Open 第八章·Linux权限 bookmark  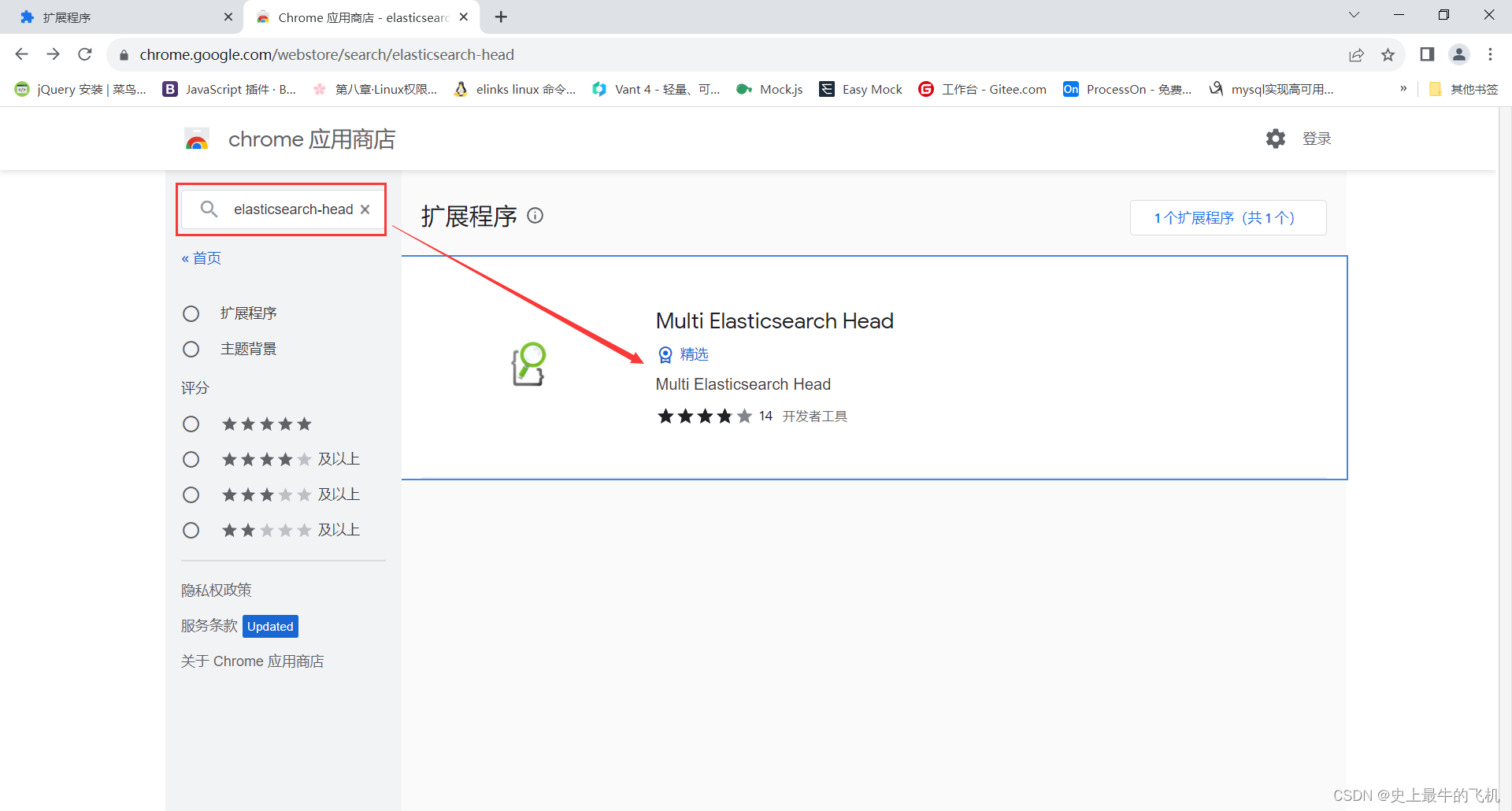tap(375, 89)
